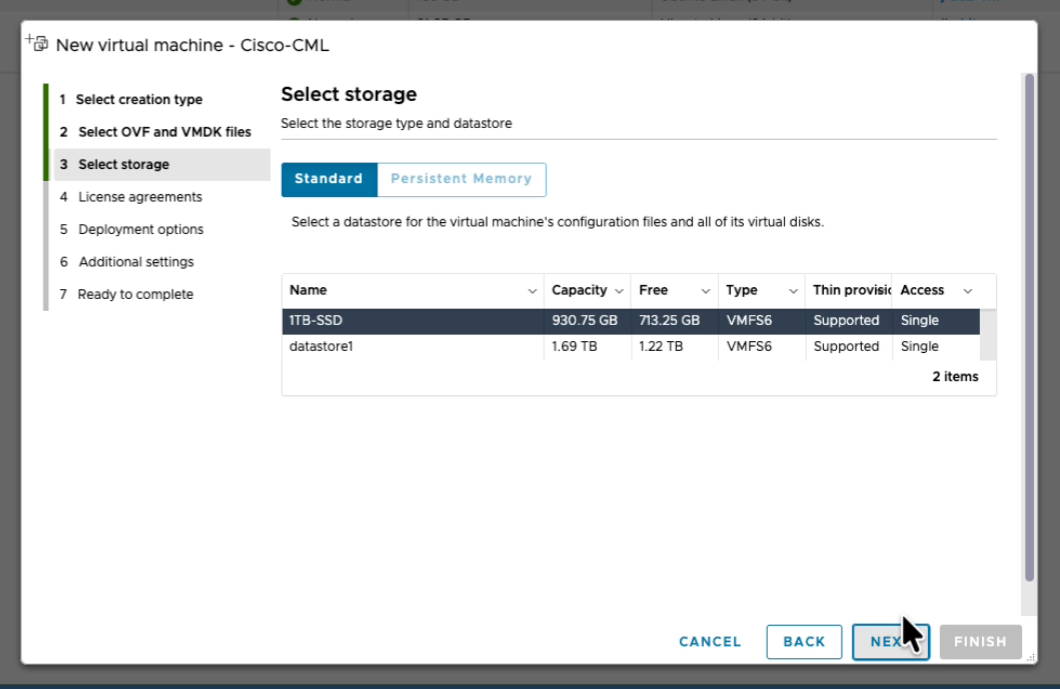Viewport: 1060px width, 689px height.
Task: Open the Type column chevron menu
Action: pyautogui.click(x=793, y=291)
